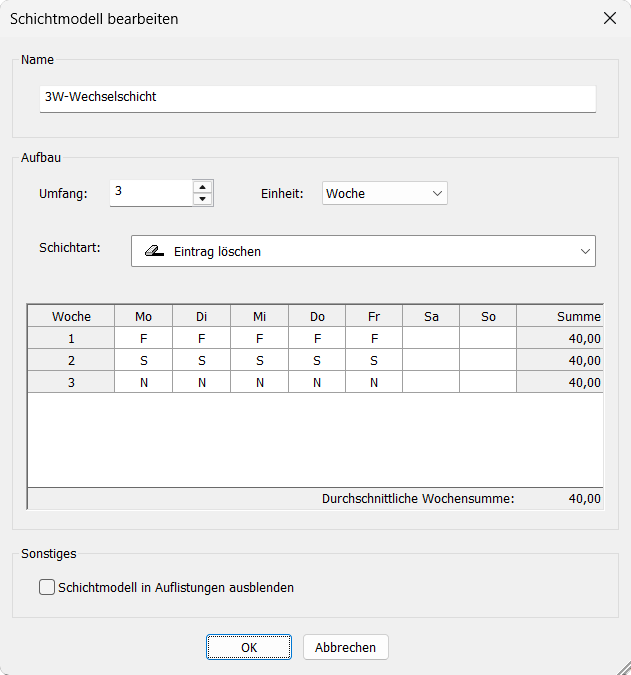Click the Fr column header
The image size is (631, 675).
coord(374,316)
